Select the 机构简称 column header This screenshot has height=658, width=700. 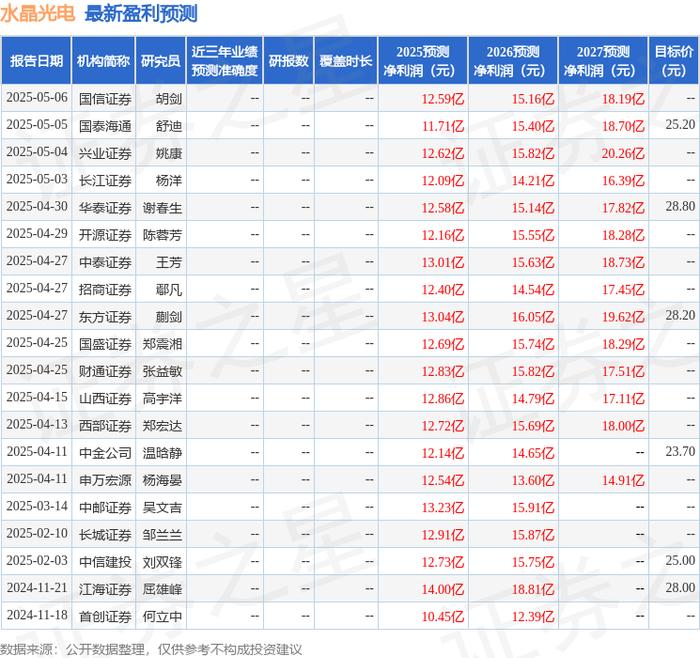[103, 61]
